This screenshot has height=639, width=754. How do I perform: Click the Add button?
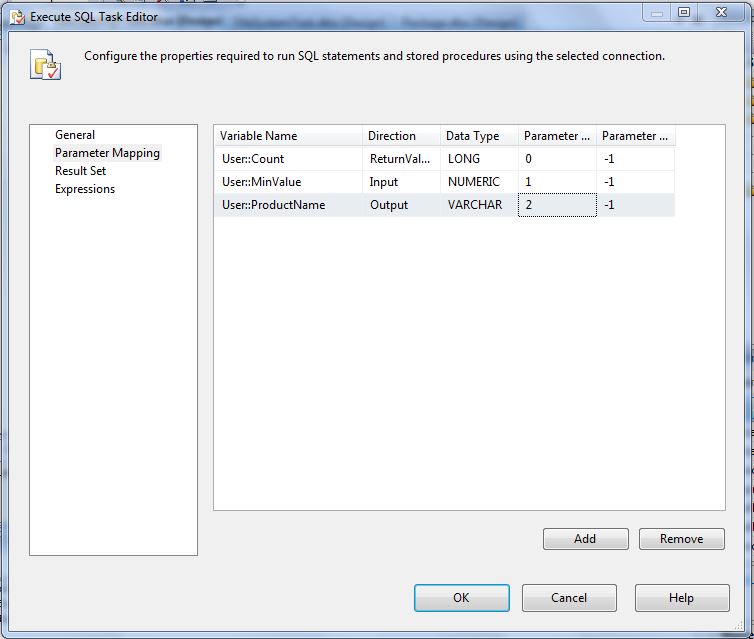[585, 539]
